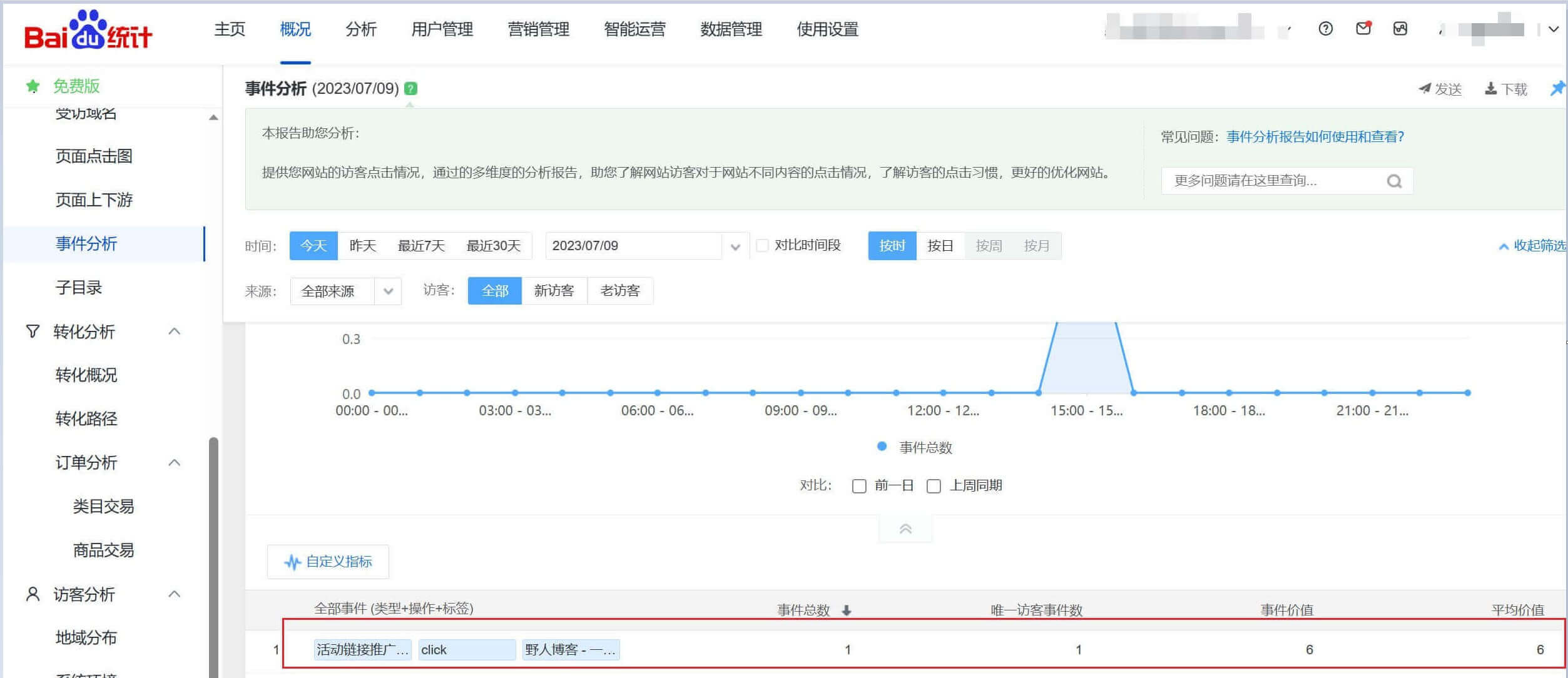Click the funnel icon of 转化分析
This screenshot has height=678, width=1568.
(33, 331)
